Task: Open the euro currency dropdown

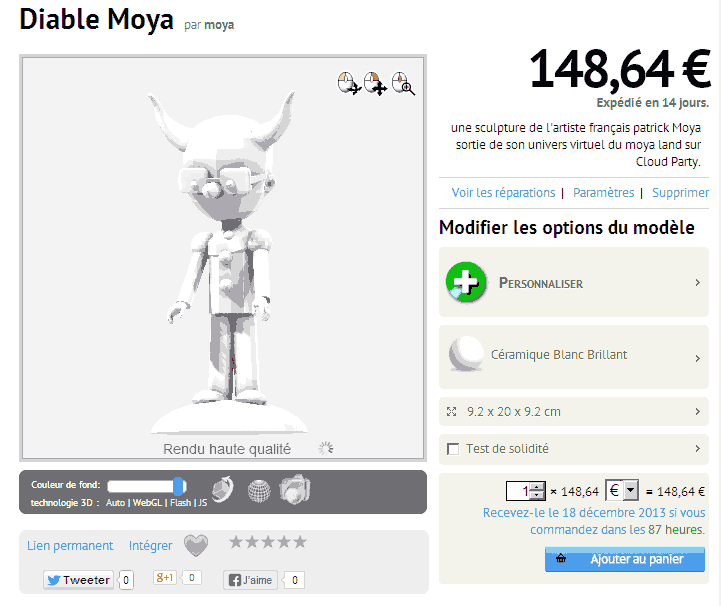Action: click(x=622, y=490)
